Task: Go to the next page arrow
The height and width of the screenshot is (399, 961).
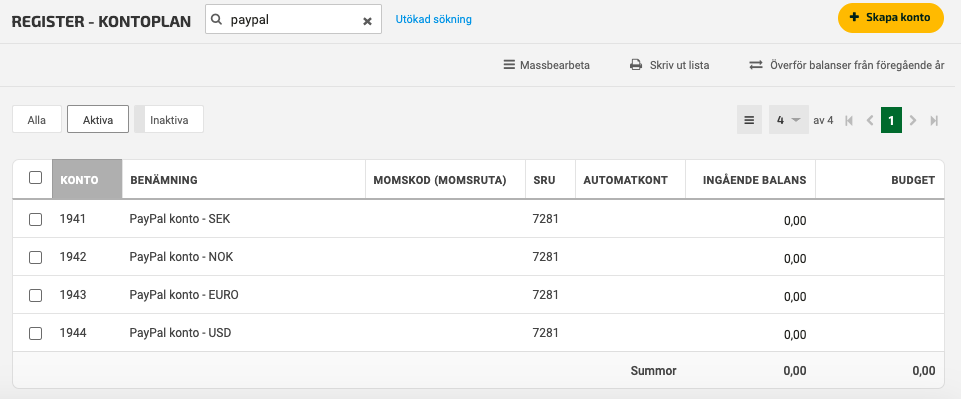Action: click(x=913, y=121)
